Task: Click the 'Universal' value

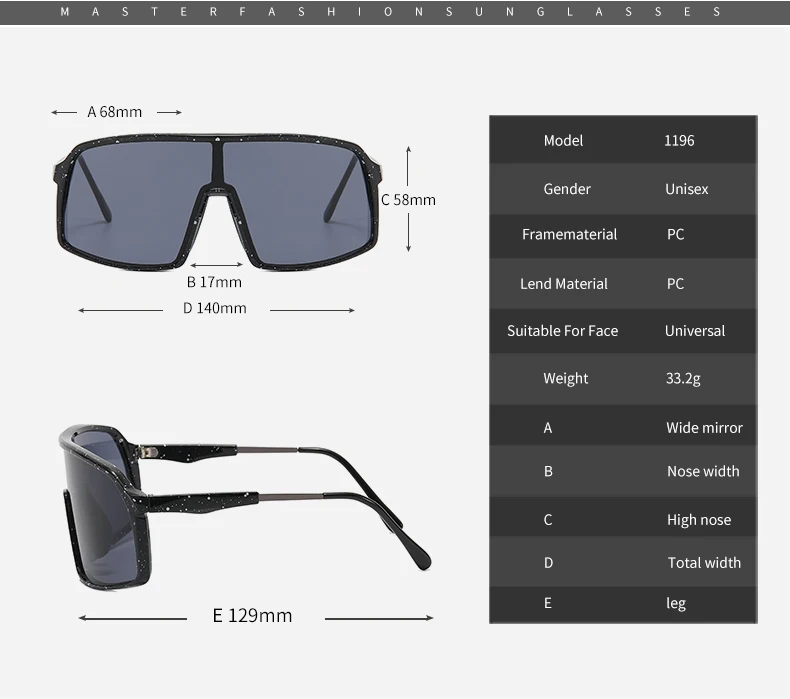Action: pos(695,331)
